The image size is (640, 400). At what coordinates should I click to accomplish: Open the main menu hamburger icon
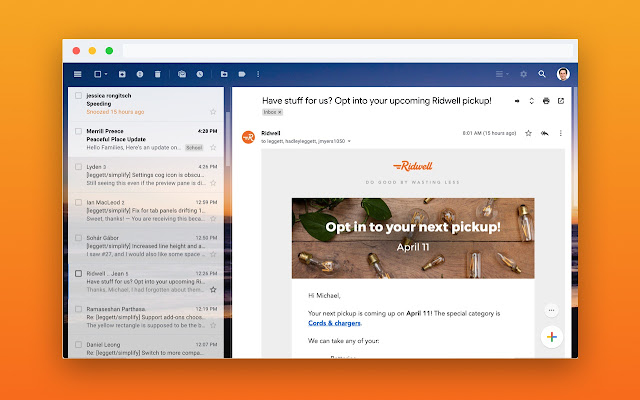point(78,74)
